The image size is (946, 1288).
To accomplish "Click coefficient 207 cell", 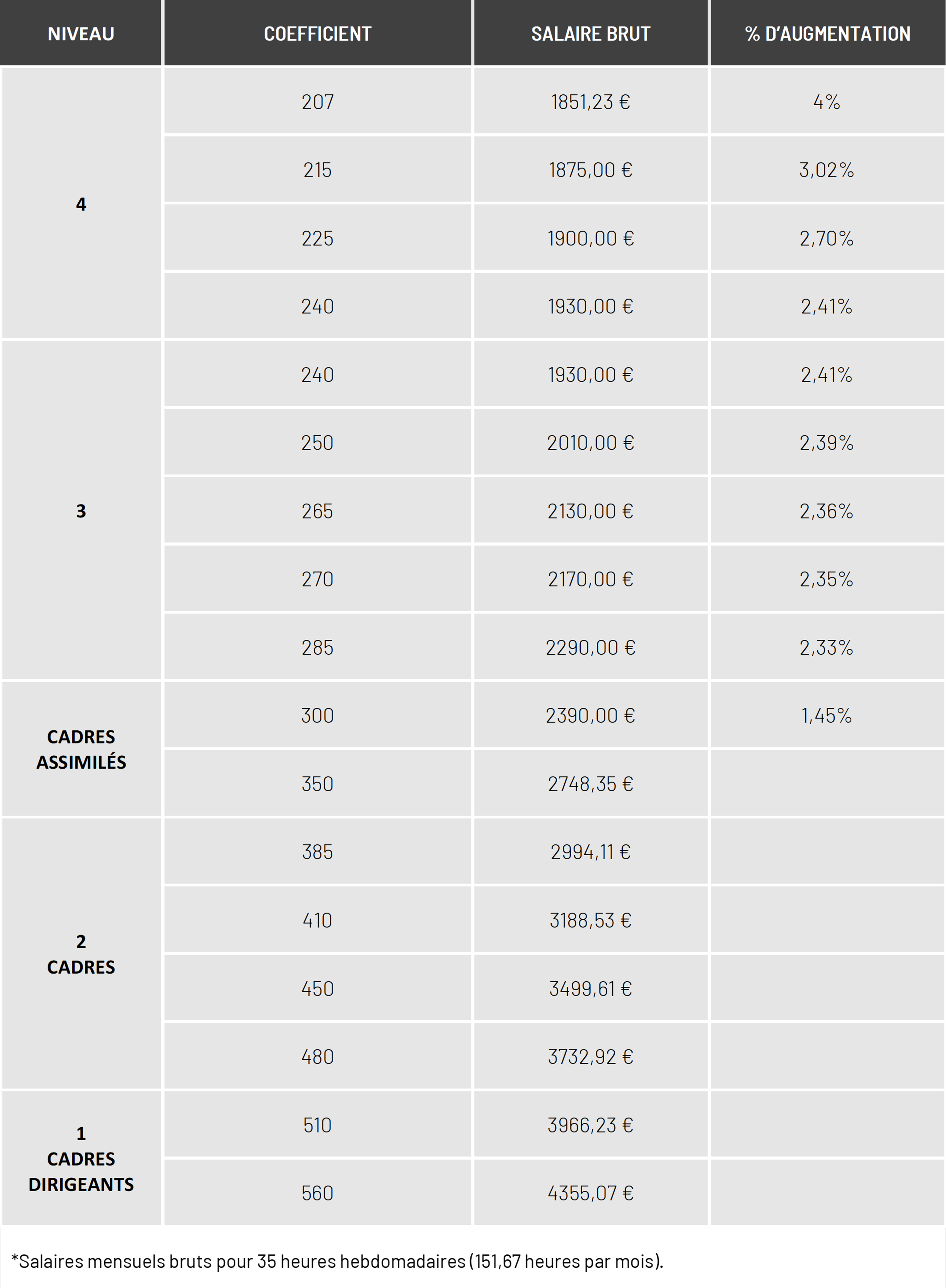I will tap(318, 101).
